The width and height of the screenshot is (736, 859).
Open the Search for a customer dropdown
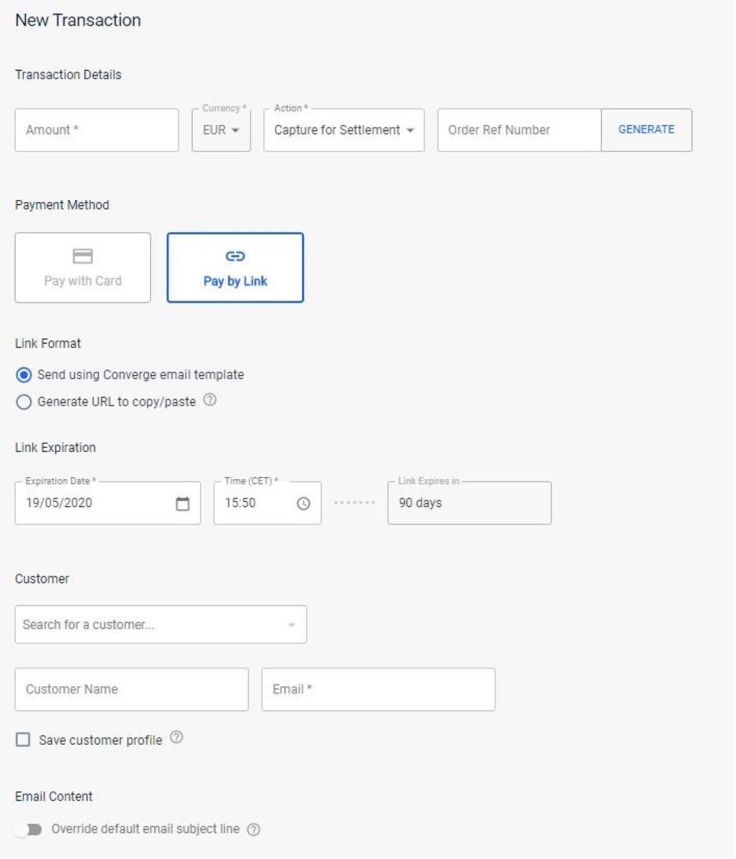click(x=161, y=625)
